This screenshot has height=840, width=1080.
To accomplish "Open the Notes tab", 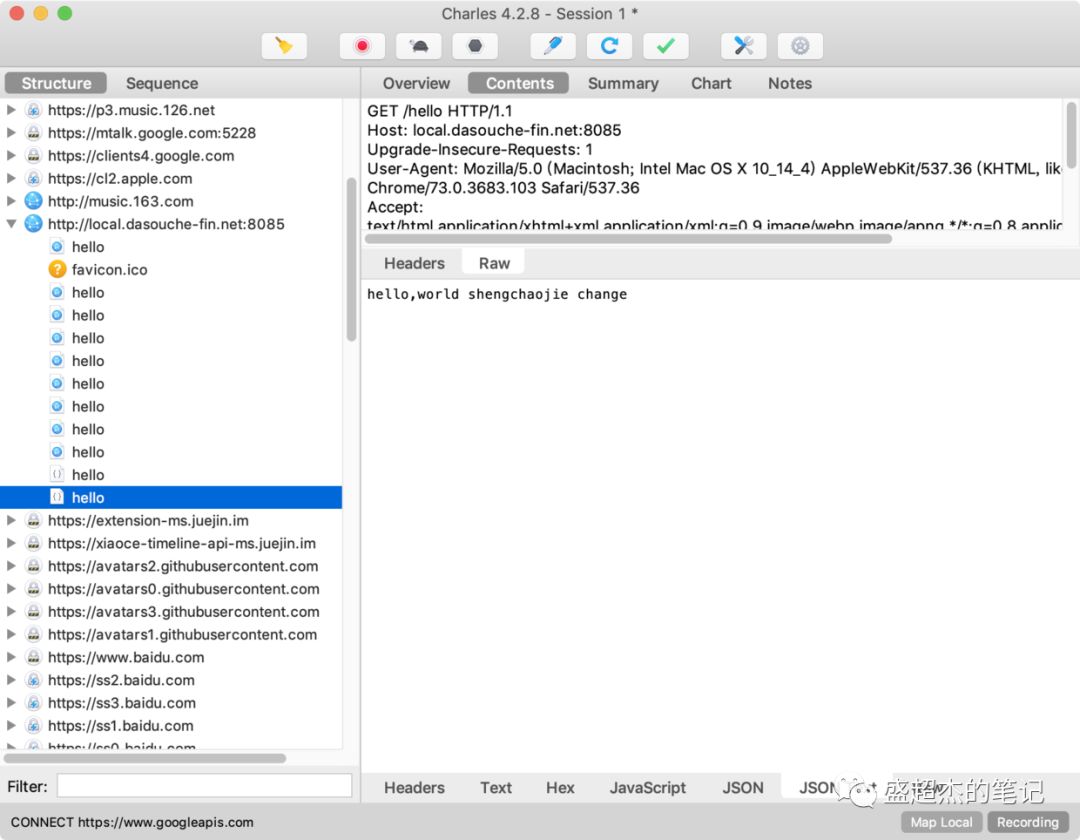I will 789,83.
